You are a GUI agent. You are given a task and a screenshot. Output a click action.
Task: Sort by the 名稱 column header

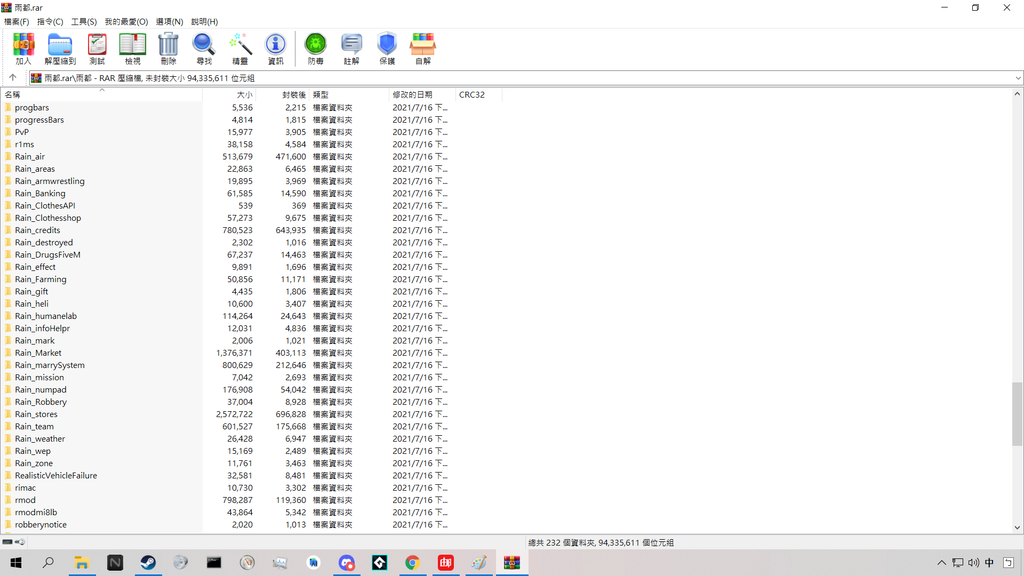101,95
